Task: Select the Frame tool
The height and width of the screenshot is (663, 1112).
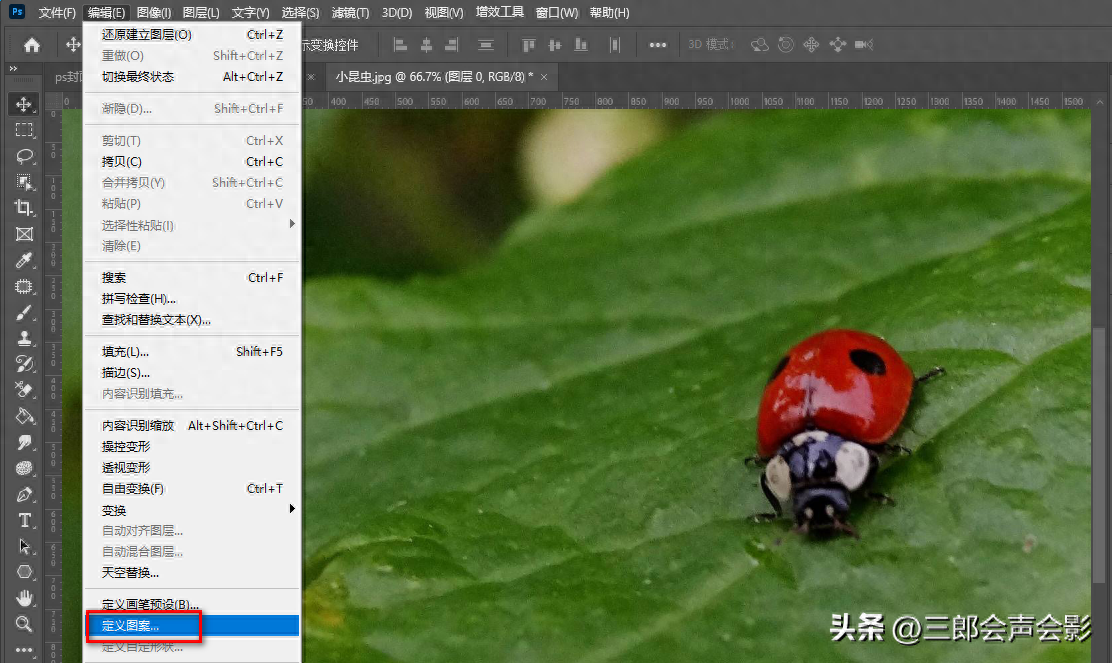Action: click(x=24, y=234)
